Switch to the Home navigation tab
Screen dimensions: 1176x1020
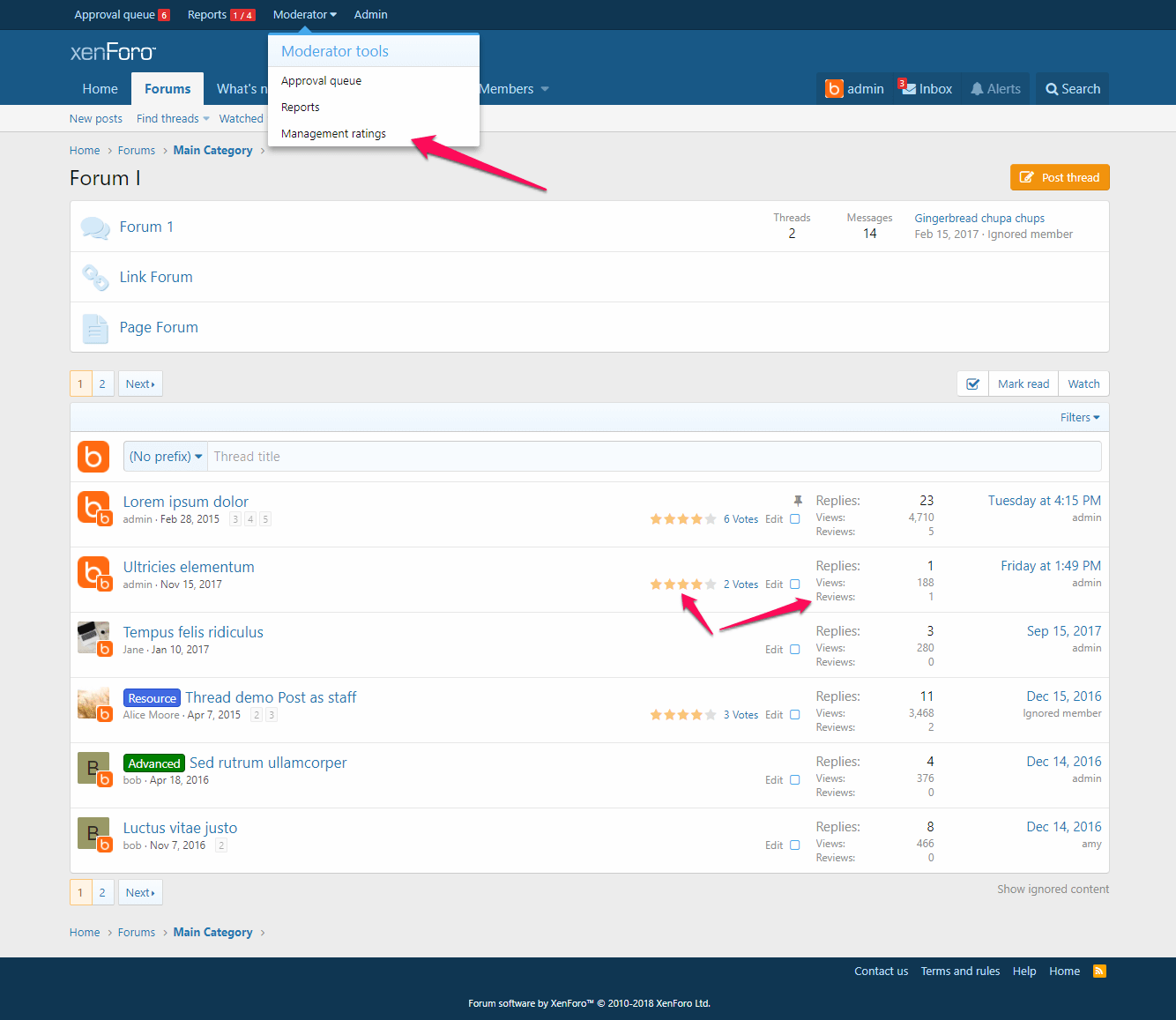pos(100,89)
